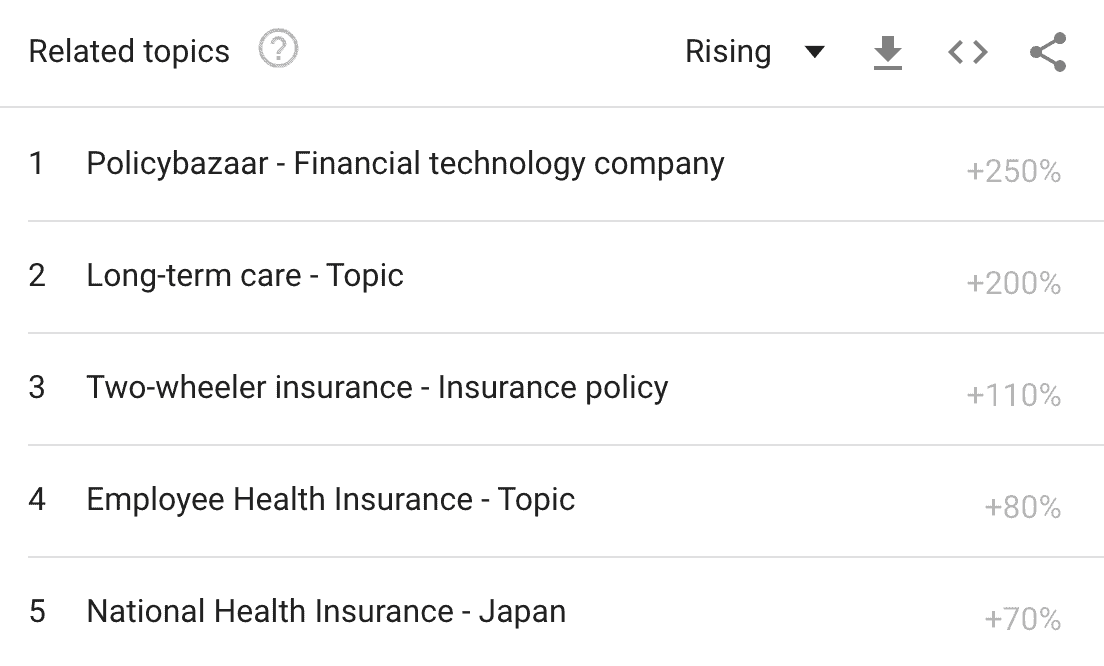The width and height of the screenshot is (1104, 666).
Task: Open the Policybazaar financial technology topic
Action: point(406,163)
